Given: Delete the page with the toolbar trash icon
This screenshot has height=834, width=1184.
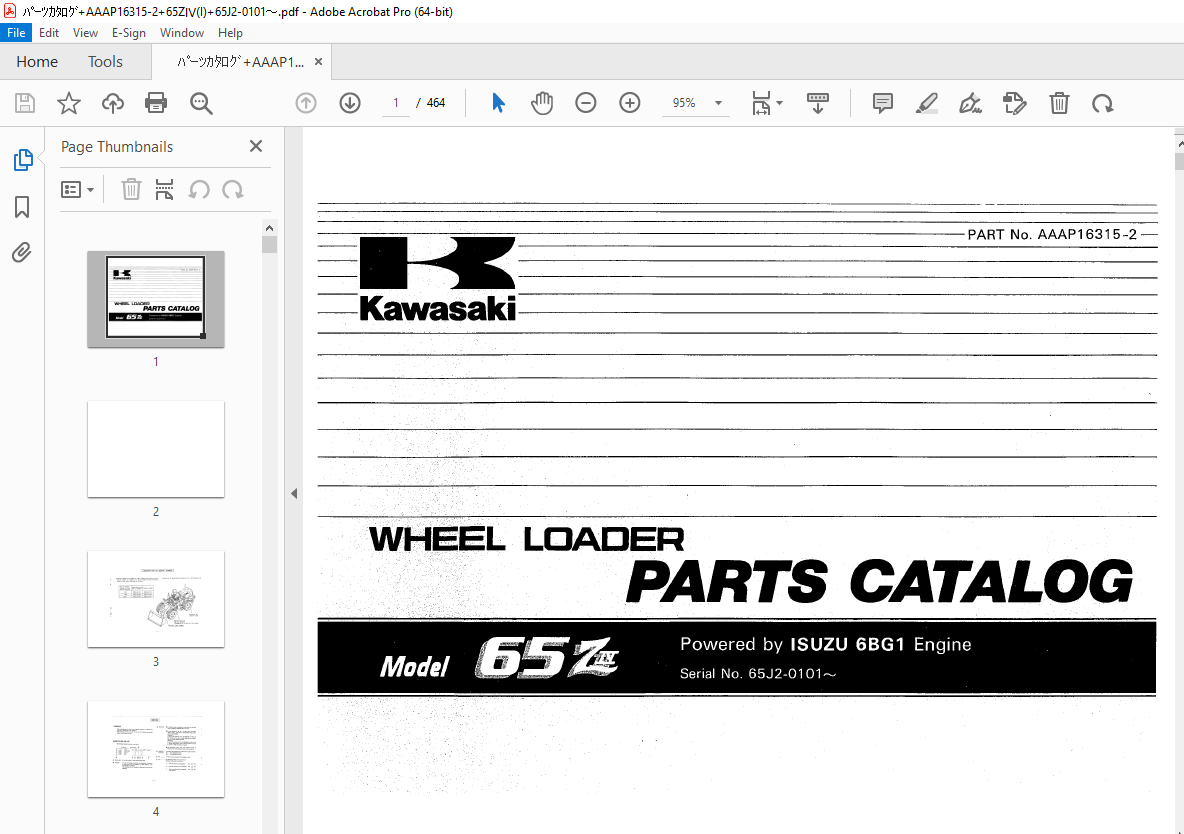Looking at the screenshot, I should tap(1059, 103).
